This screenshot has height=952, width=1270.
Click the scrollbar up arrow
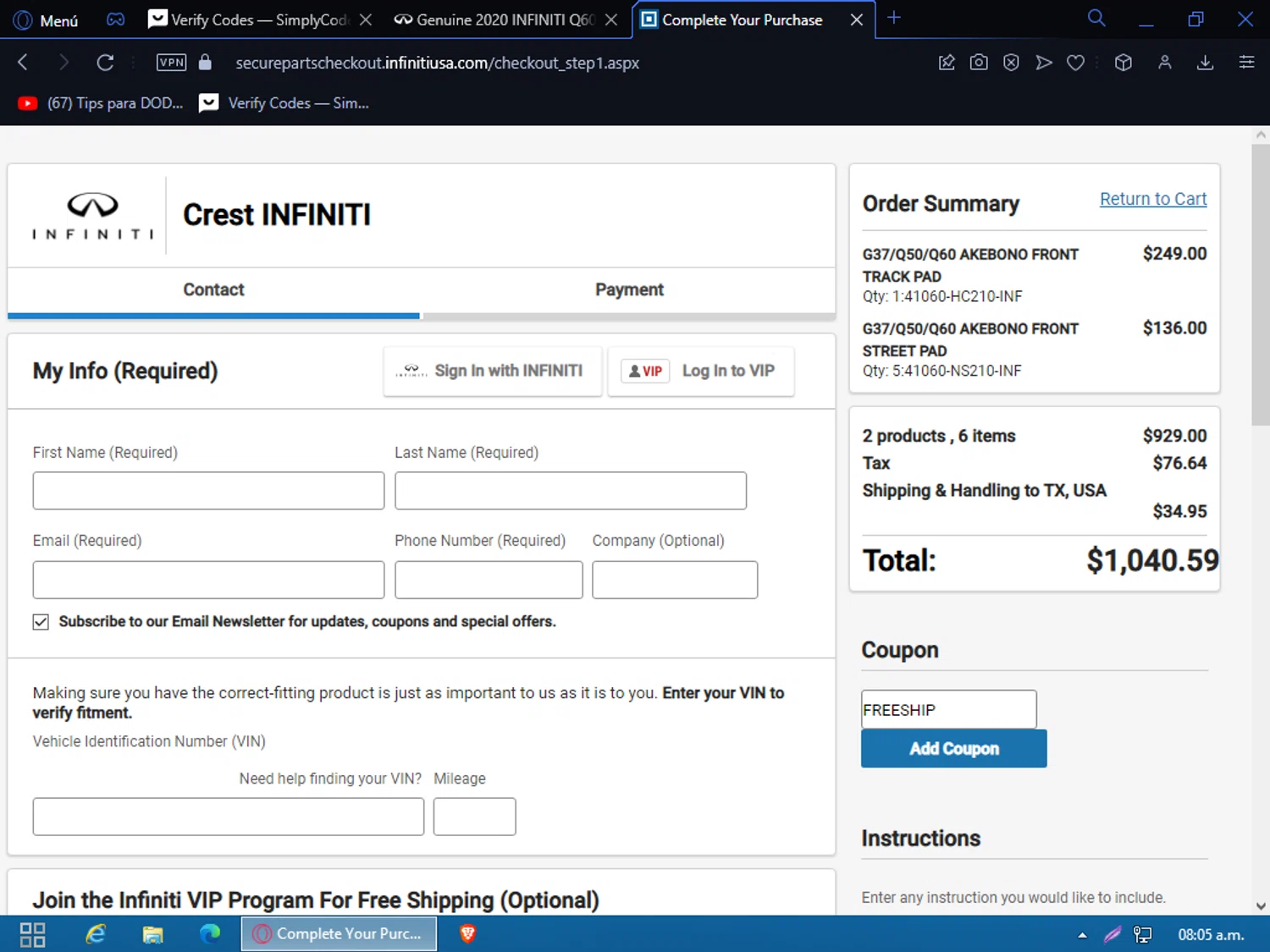(x=1260, y=135)
